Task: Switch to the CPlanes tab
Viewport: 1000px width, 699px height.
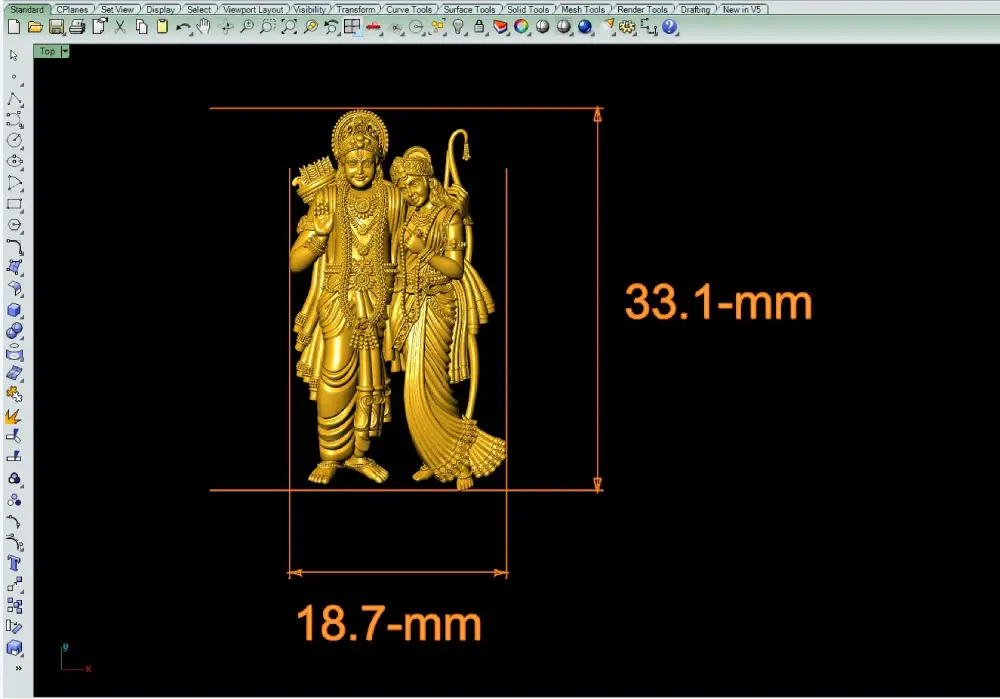Action: pyautogui.click(x=72, y=10)
